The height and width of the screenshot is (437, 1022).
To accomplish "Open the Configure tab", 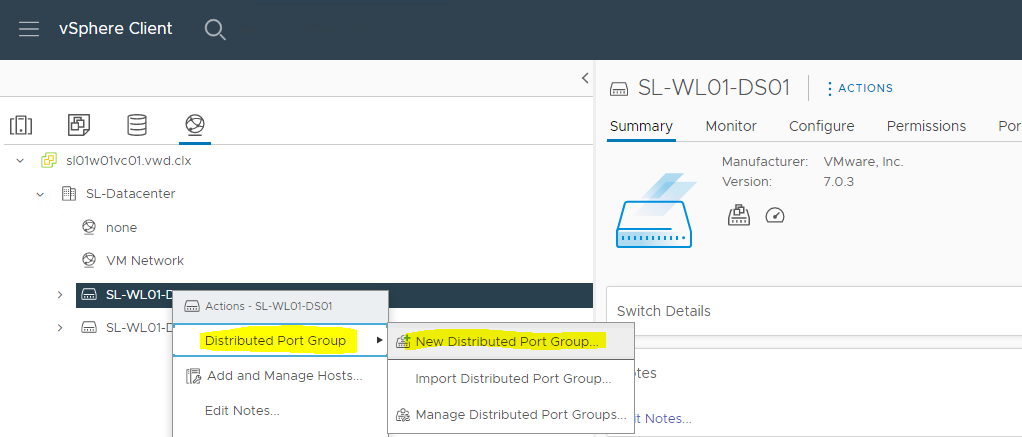I will (821, 126).
